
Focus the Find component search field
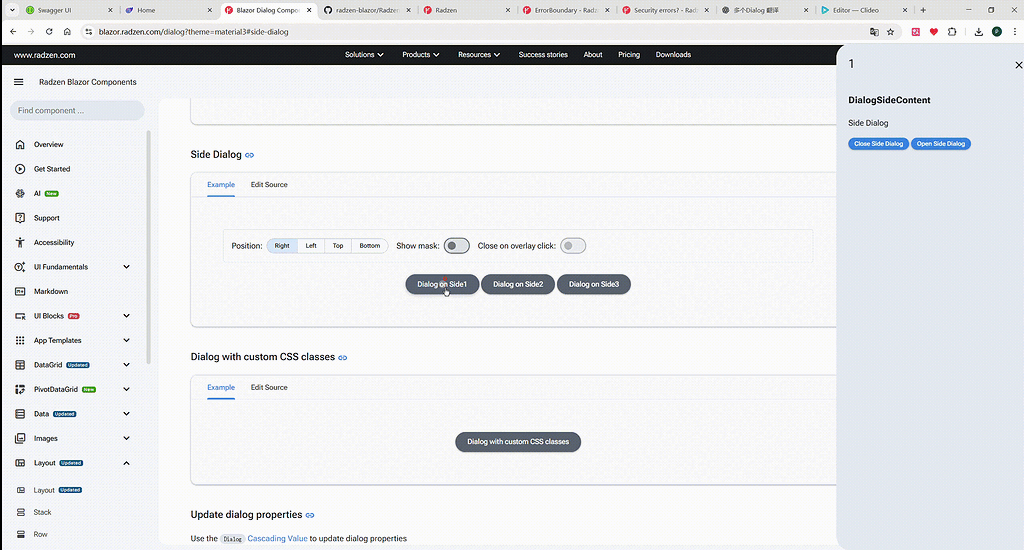tap(77, 110)
